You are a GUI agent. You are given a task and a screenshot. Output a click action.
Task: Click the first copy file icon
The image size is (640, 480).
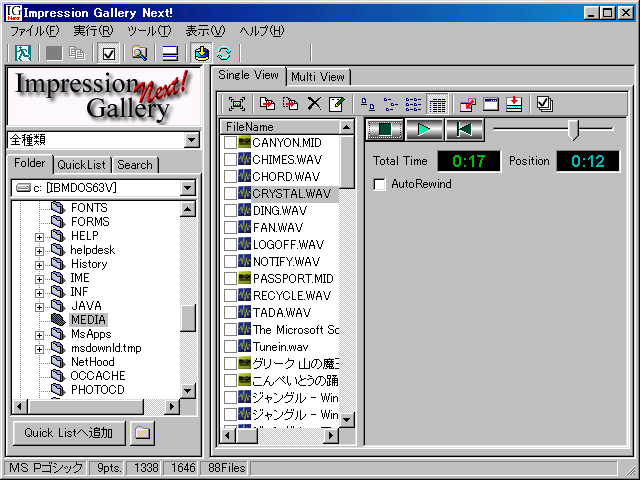267,104
